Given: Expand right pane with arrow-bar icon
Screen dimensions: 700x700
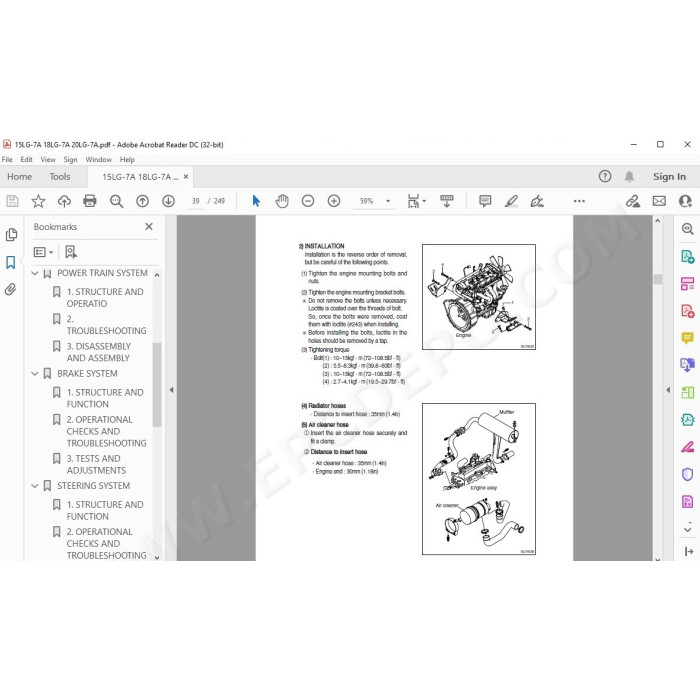Looking at the screenshot, I should (688, 552).
